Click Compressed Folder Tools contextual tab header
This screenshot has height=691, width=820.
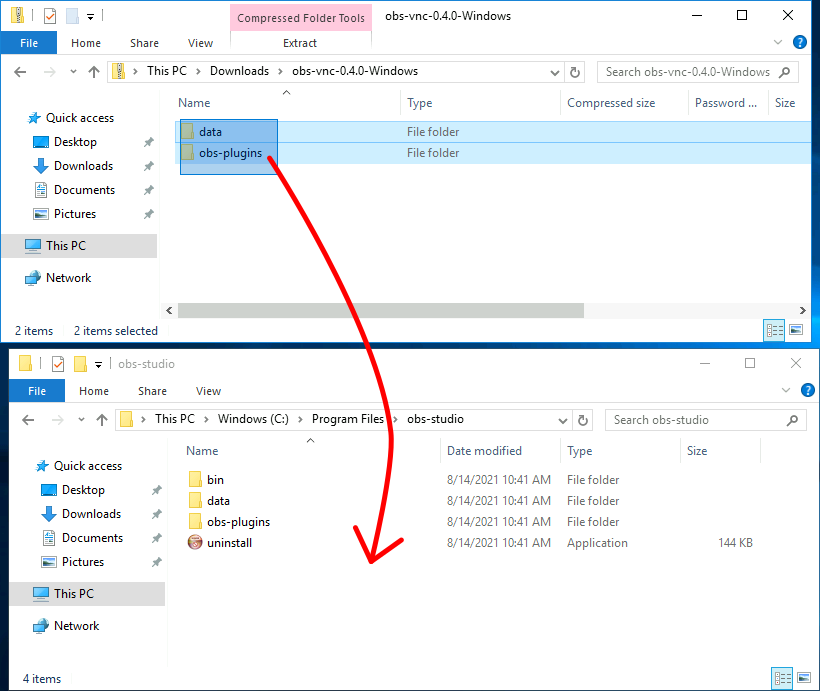pyautogui.click(x=301, y=18)
